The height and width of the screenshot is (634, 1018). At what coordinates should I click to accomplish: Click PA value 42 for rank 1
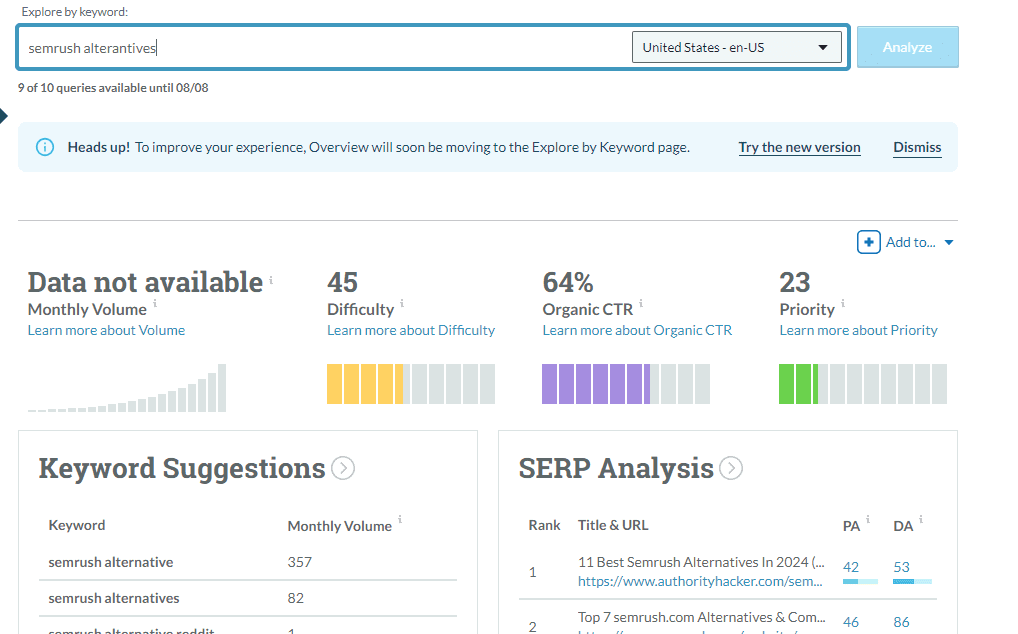850,567
